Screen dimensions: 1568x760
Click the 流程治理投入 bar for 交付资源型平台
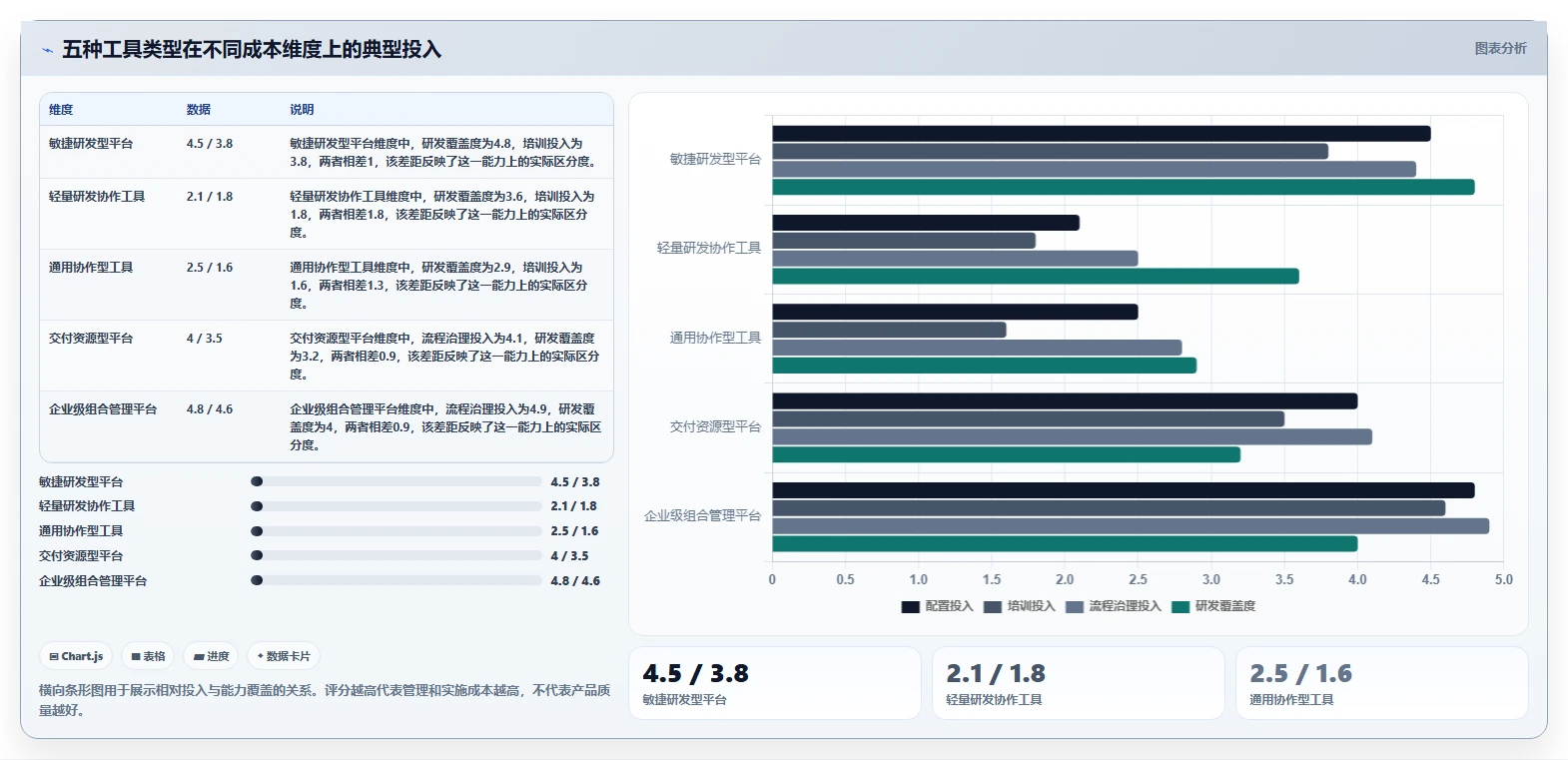(x=1072, y=436)
